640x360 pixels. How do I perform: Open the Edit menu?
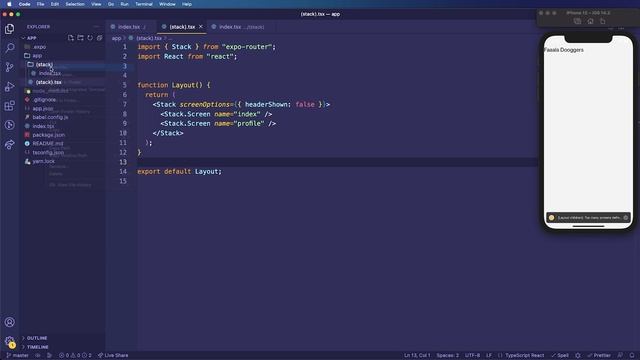coord(55,4)
